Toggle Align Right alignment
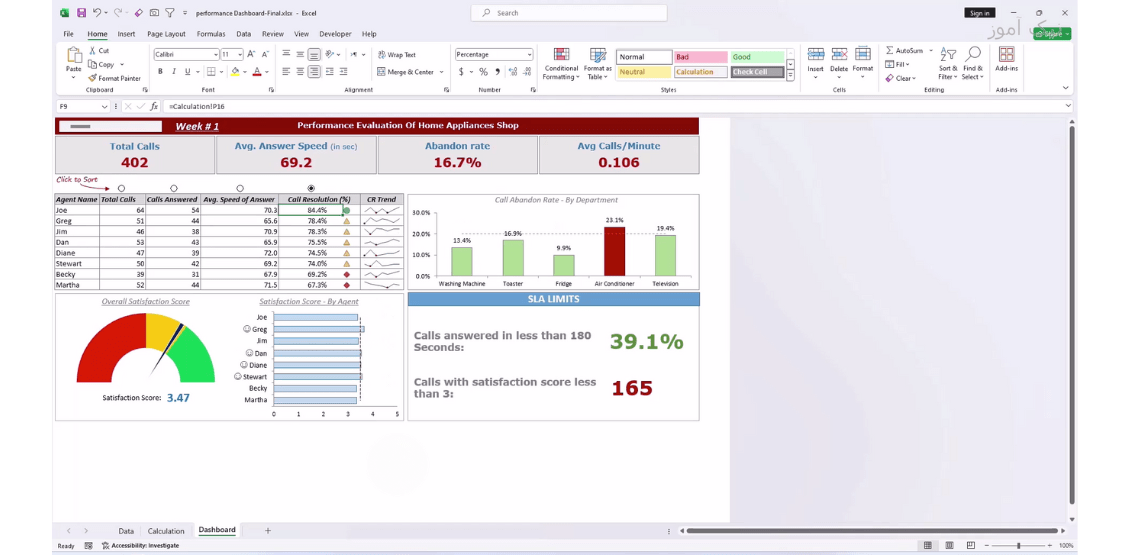The height and width of the screenshot is (555, 1130). 314,71
